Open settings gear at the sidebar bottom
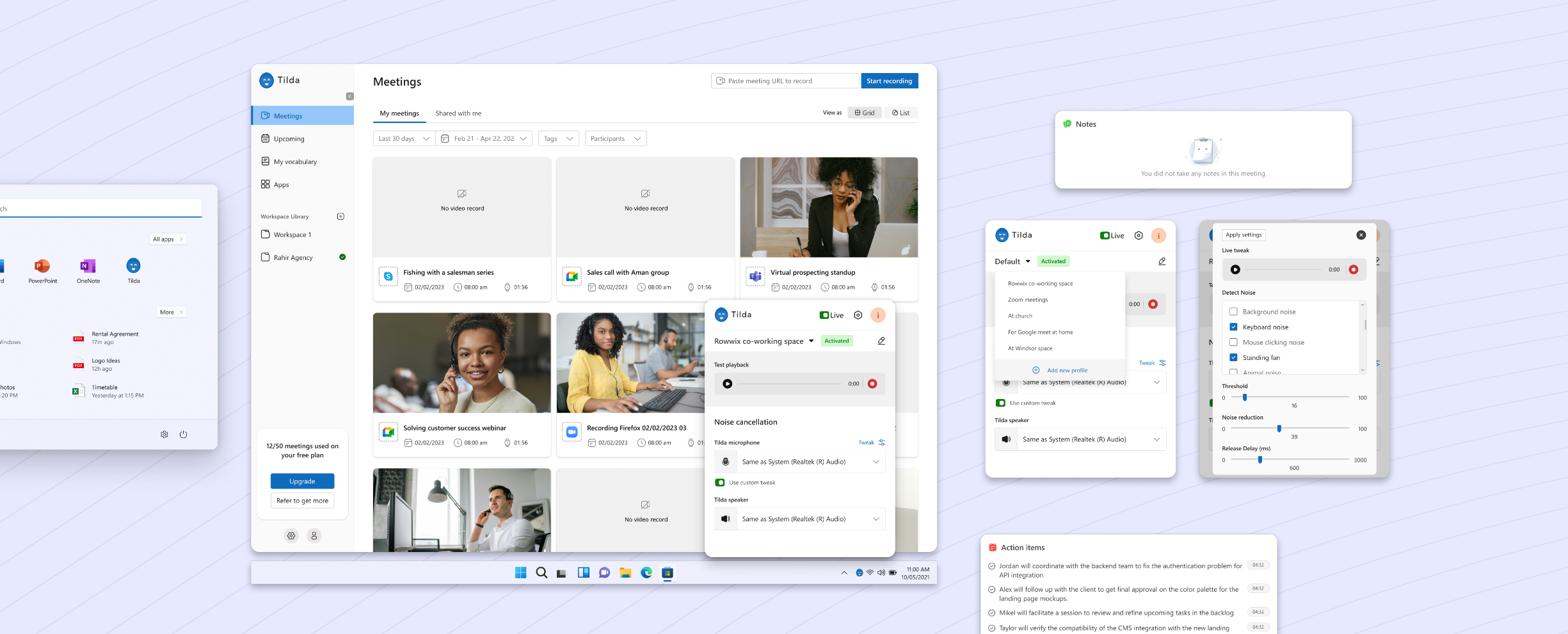 point(291,535)
